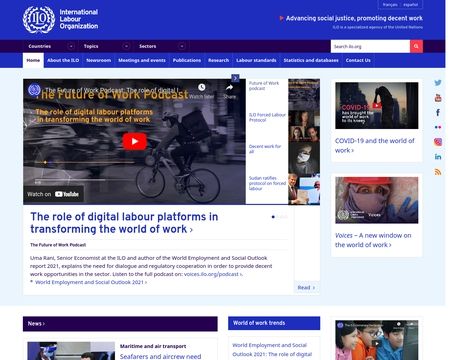Click the ILO logo emblem

[x=39, y=19]
